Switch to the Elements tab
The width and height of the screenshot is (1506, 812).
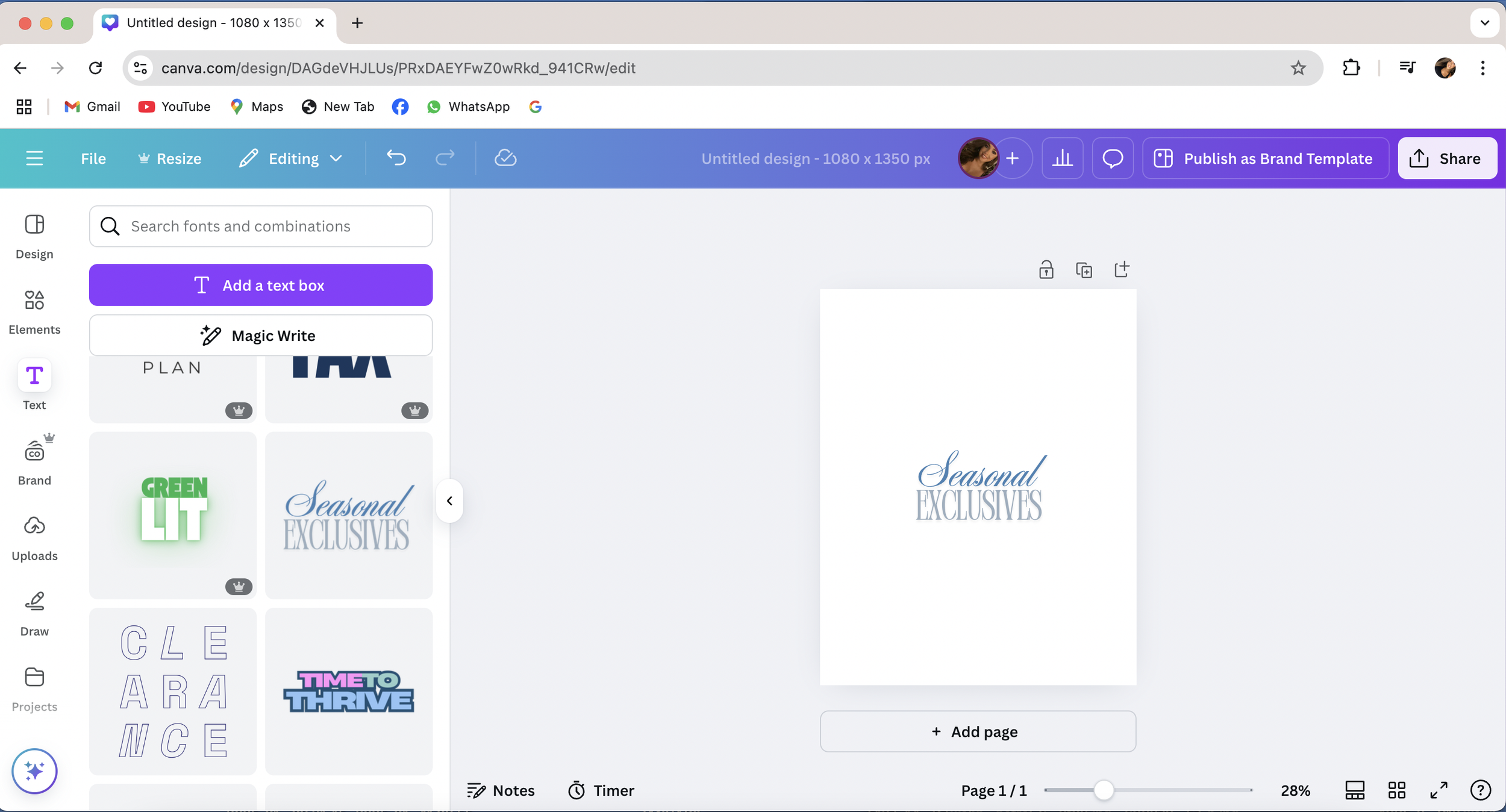tap(34, 311)
